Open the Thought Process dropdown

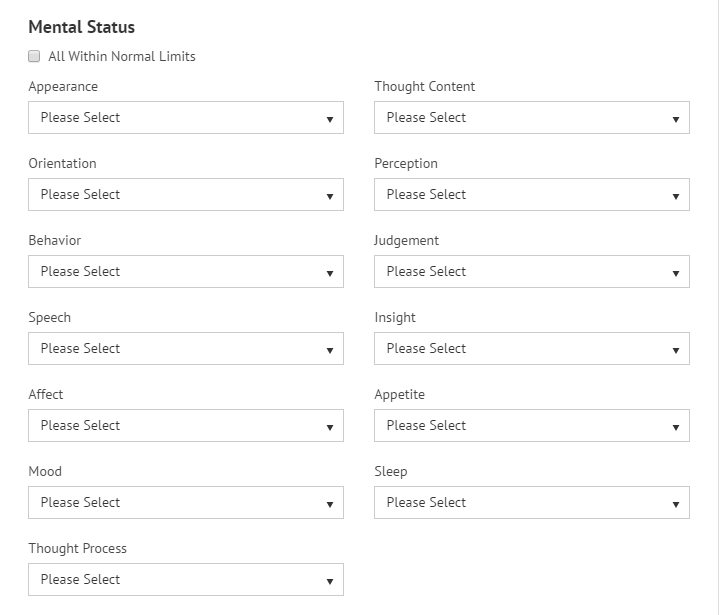[186, 580]
